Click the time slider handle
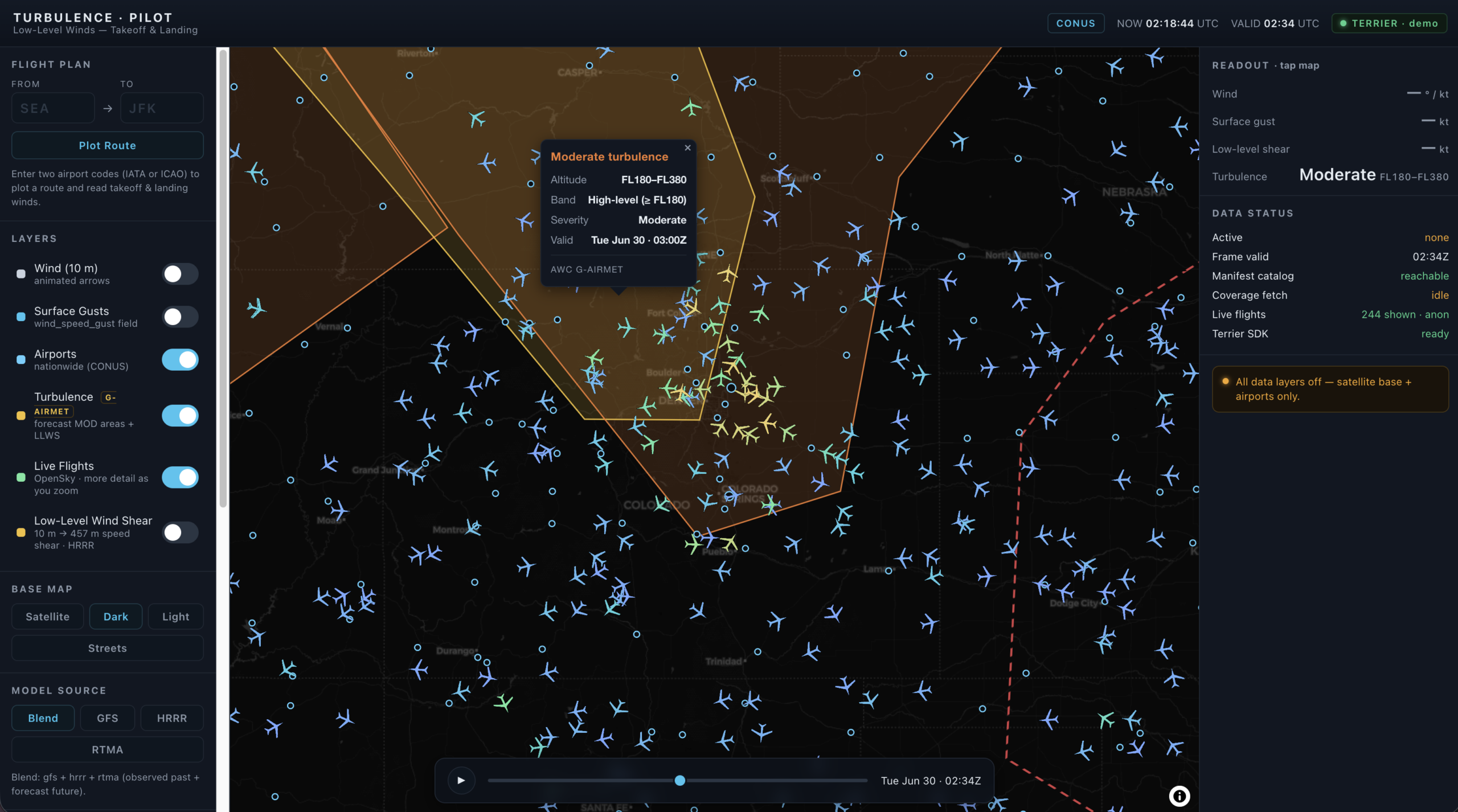 (x=679, y=780)
